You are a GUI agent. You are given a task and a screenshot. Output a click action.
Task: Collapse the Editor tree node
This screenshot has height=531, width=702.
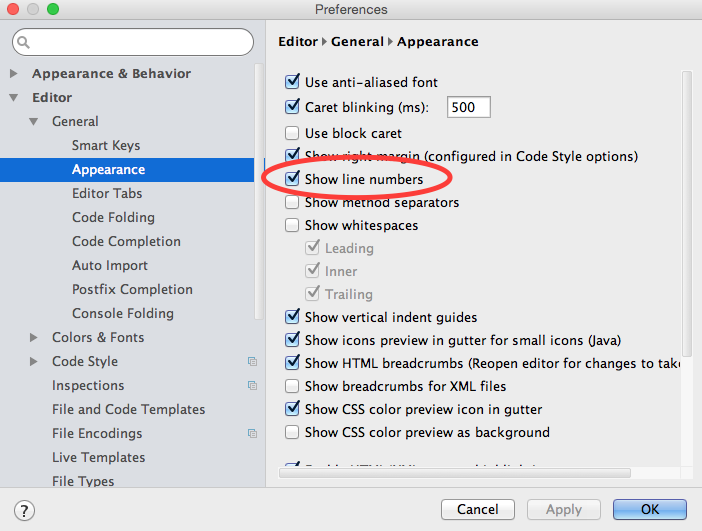tap(14, 98)
